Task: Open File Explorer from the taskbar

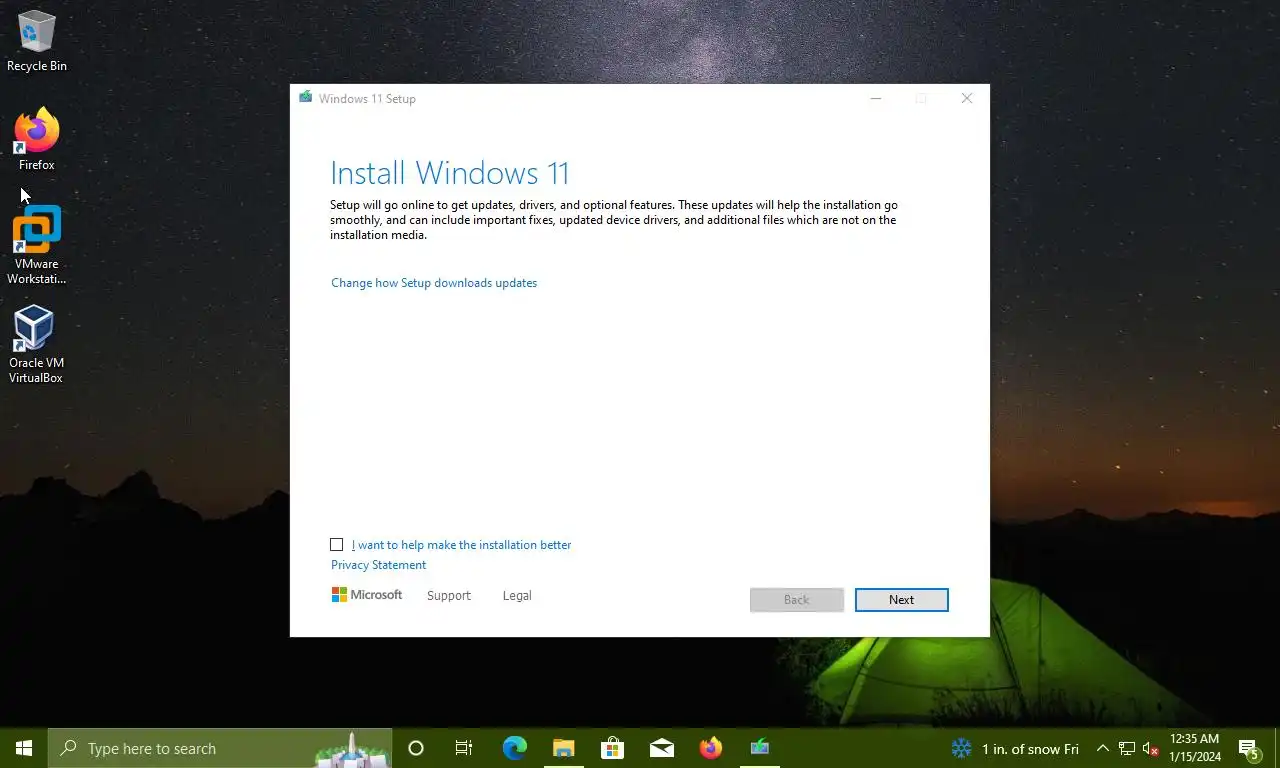Action: click(563, 748)
